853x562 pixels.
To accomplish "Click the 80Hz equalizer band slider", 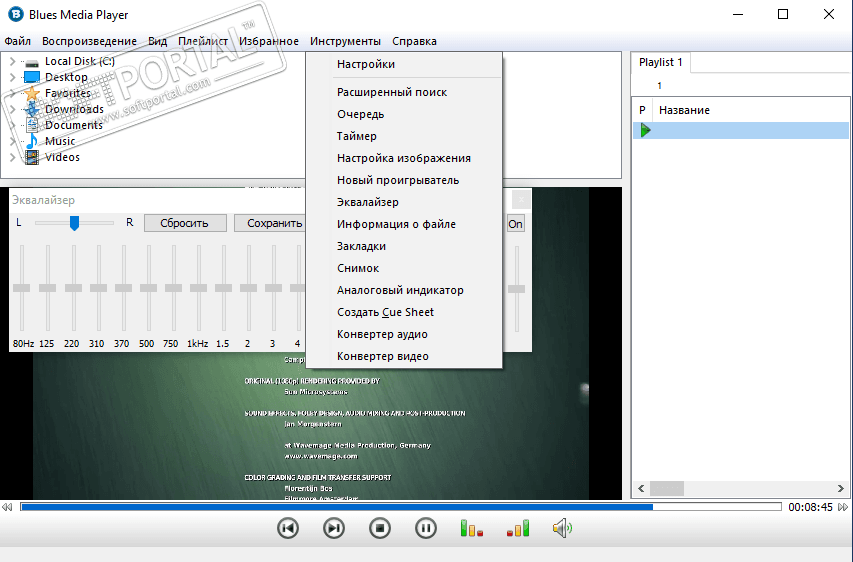I will click(x=22, y=288).
